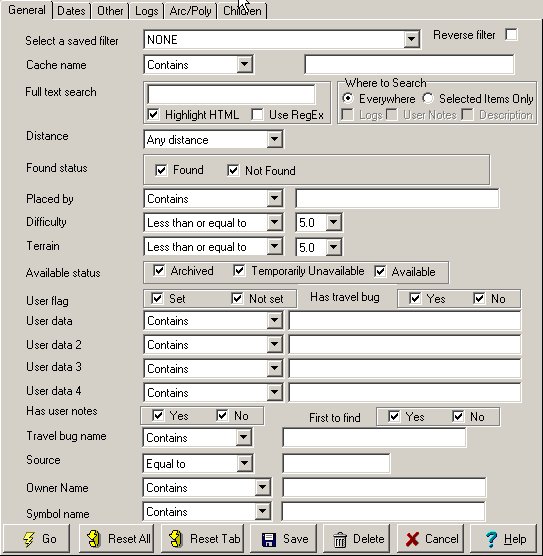Uncheck the Found status checkbox
Screen dimensions: 543x556
(x=161, y=170)
